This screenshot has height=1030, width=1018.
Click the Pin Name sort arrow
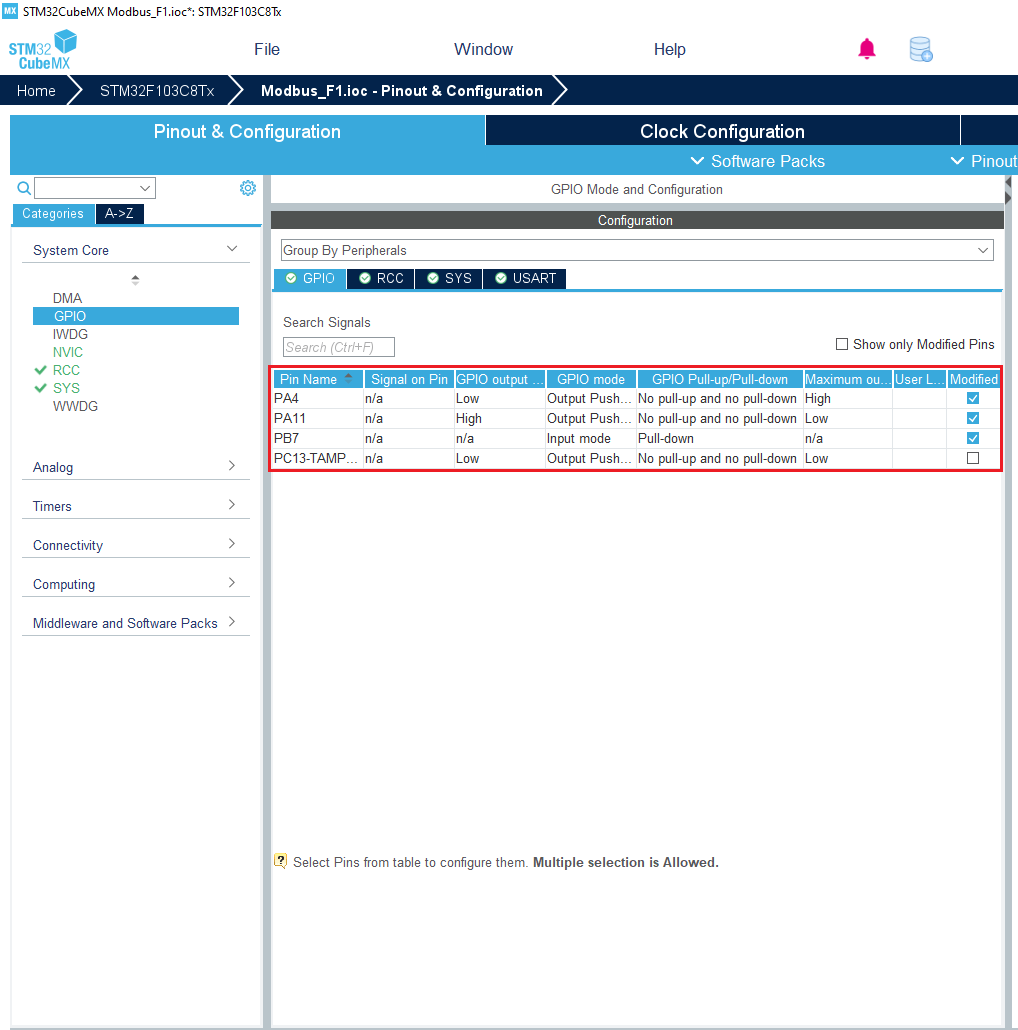point(348,378)
